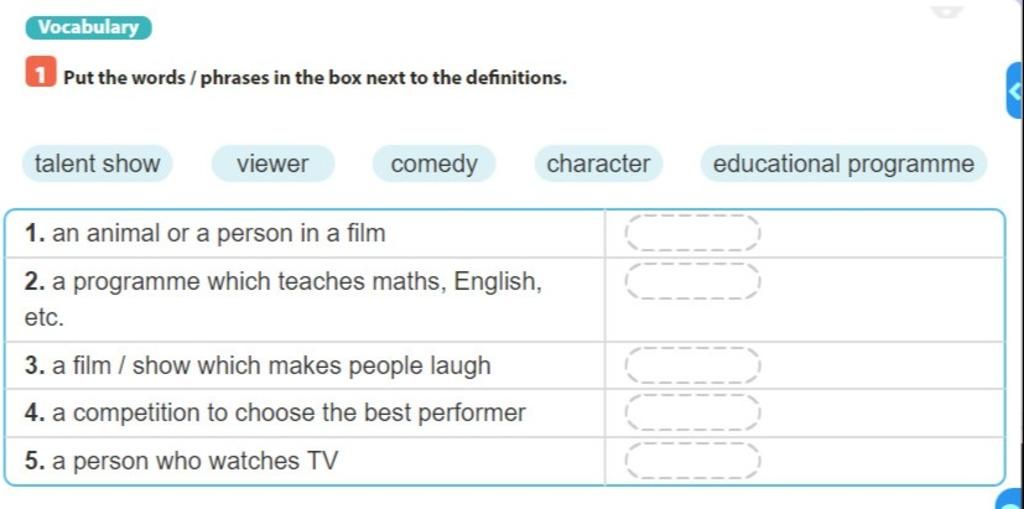
Task: Click answer box for 'watches TV' definition
Action: pos(692,461)
